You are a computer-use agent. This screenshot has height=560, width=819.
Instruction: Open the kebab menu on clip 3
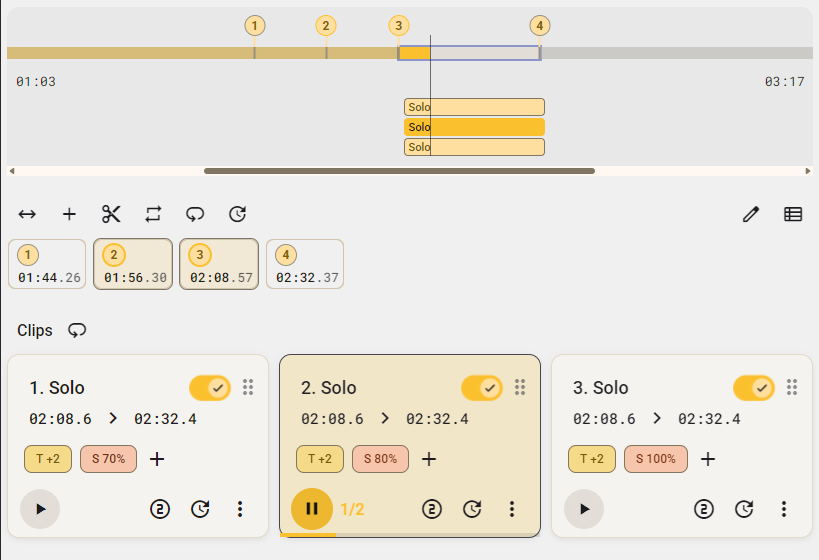pos(784,509)
